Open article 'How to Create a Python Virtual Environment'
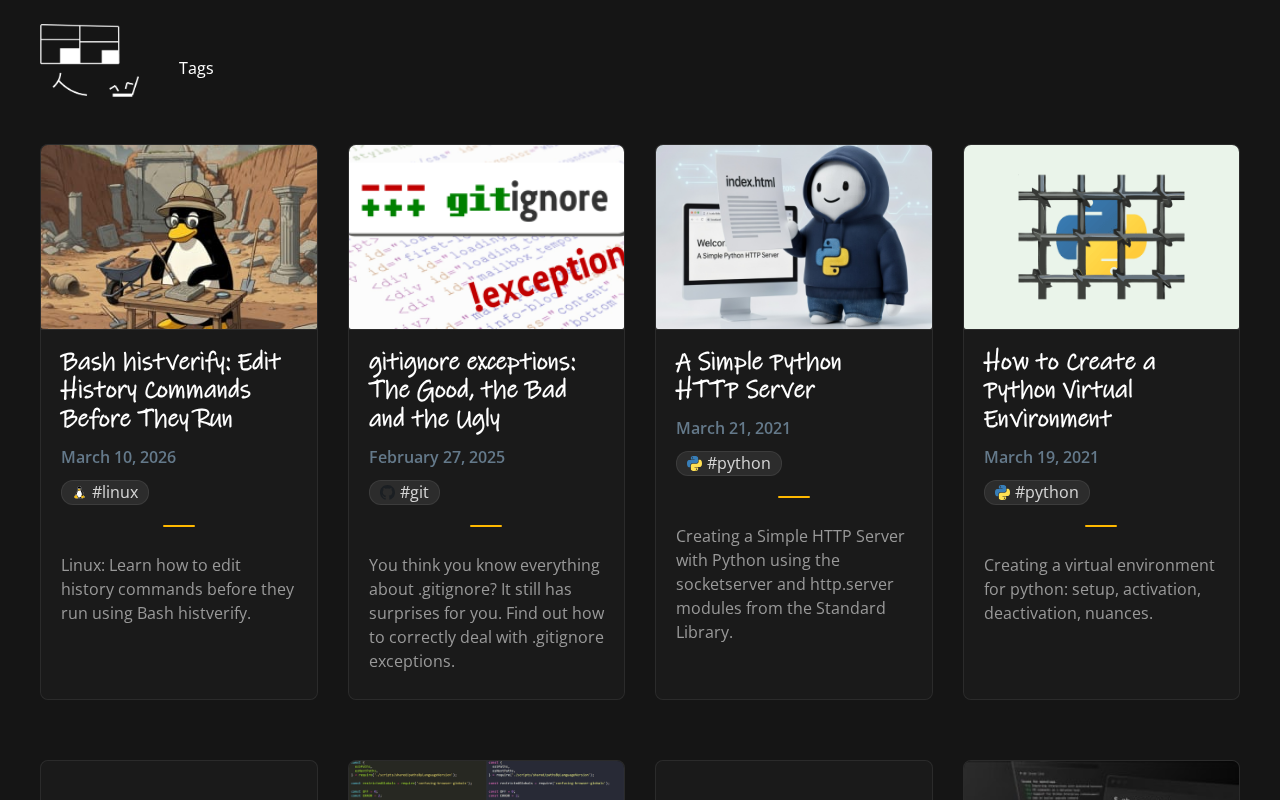Viewport: 1280px width, 800px height. pos(1069,389)
